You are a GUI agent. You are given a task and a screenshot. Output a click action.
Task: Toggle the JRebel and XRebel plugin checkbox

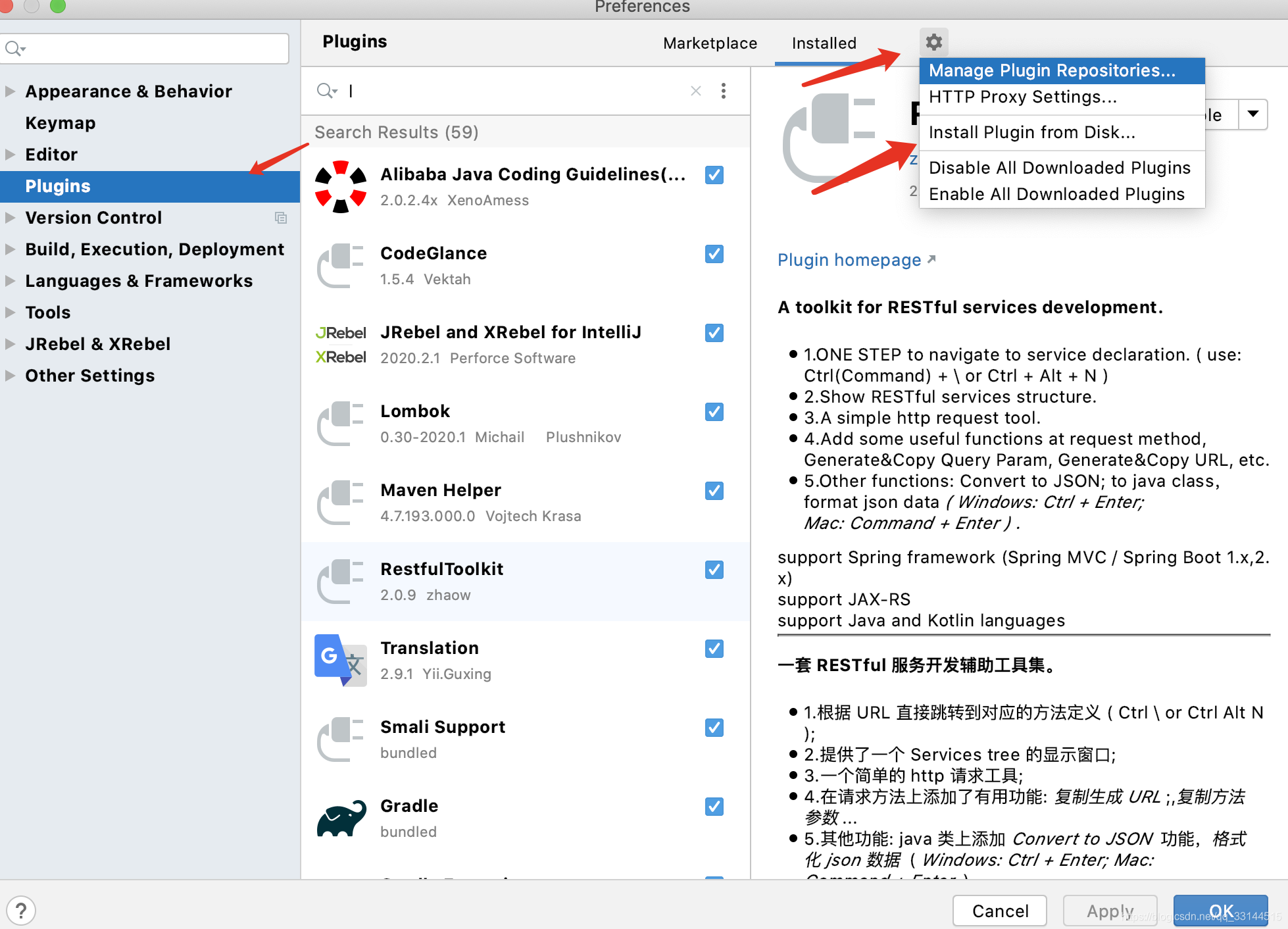[714, 333]
